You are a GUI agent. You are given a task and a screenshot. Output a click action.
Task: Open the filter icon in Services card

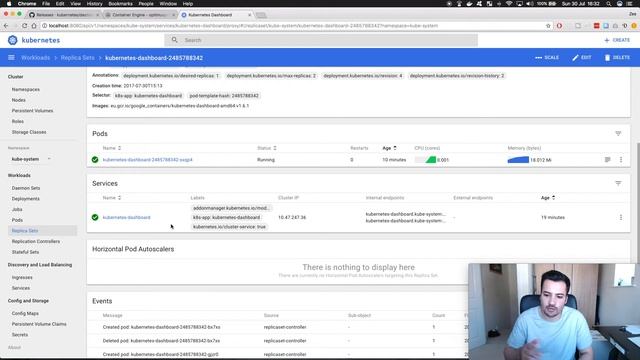click(618, 183)
